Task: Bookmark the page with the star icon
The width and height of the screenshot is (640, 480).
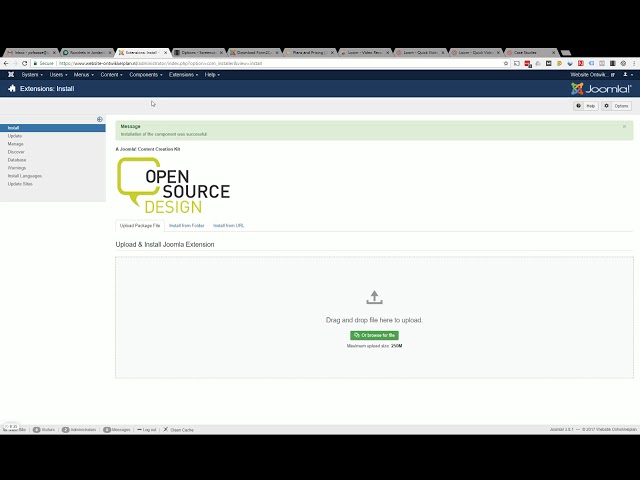Action: tap(506, 63)
